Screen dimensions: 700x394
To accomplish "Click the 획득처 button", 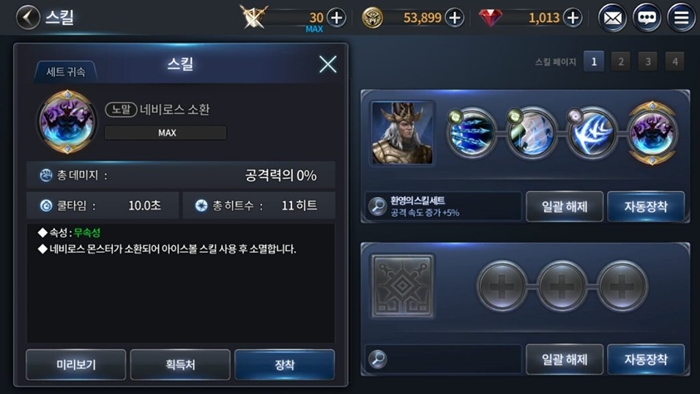I will (x=180, y=365).
